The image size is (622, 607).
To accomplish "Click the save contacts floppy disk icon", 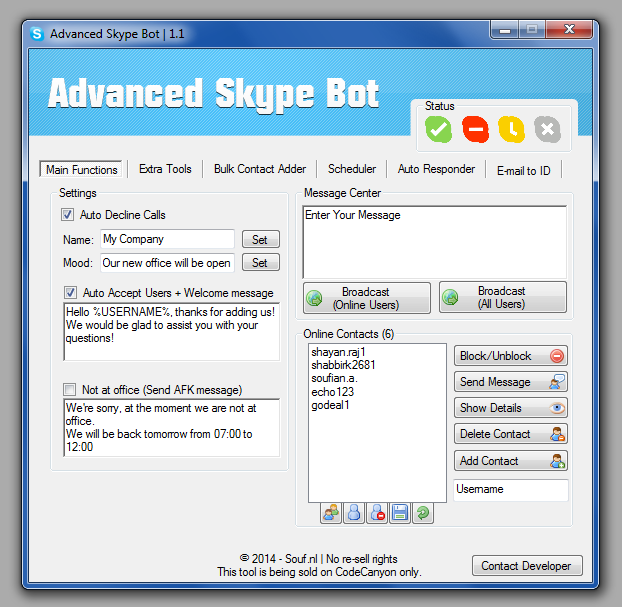I will [x=399, y=513].
